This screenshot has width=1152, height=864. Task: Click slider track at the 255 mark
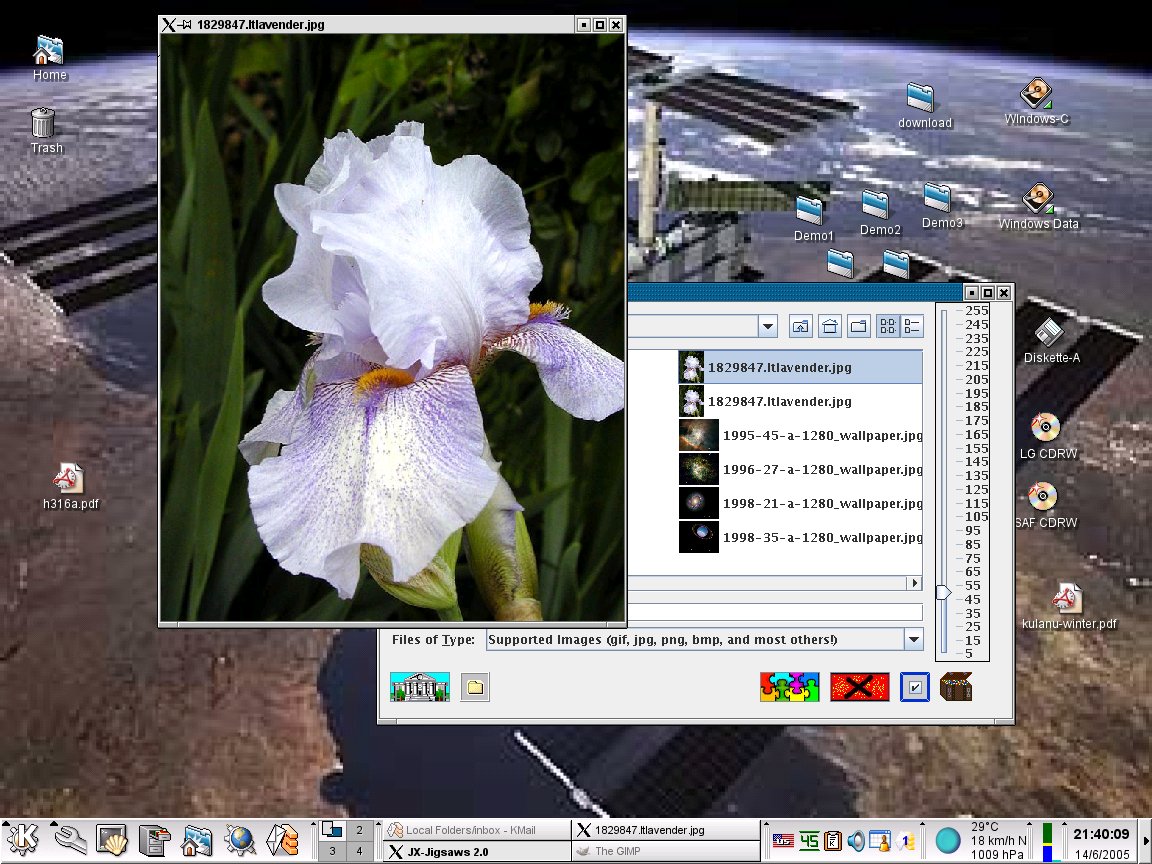coord(944,312)
